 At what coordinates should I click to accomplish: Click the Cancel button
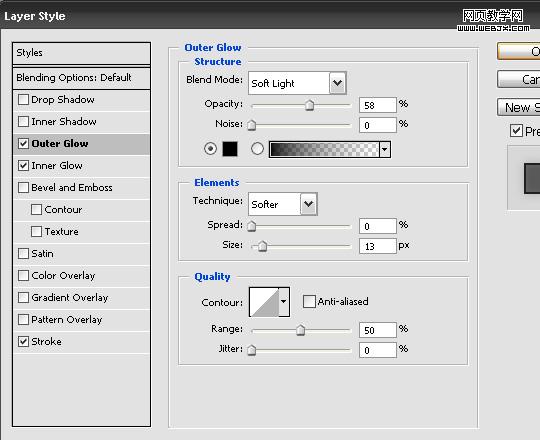pyautogui.click(x=519, y=79)
